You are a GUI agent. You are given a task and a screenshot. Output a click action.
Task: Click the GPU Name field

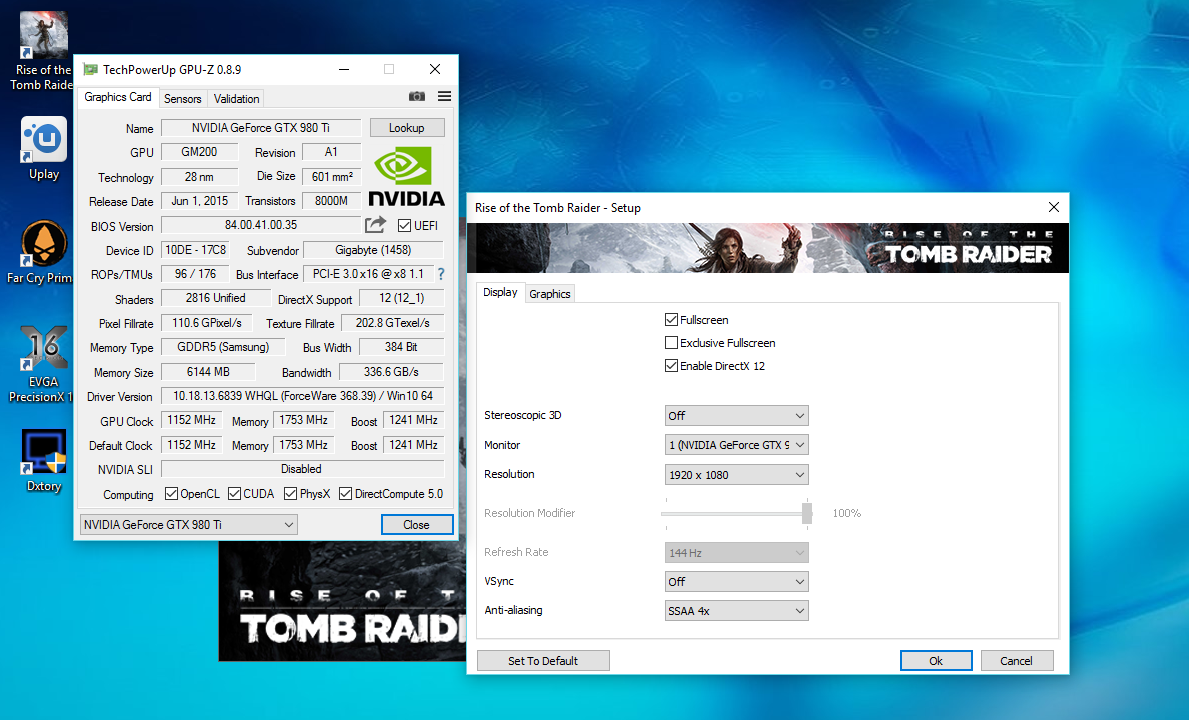(261, 127)
